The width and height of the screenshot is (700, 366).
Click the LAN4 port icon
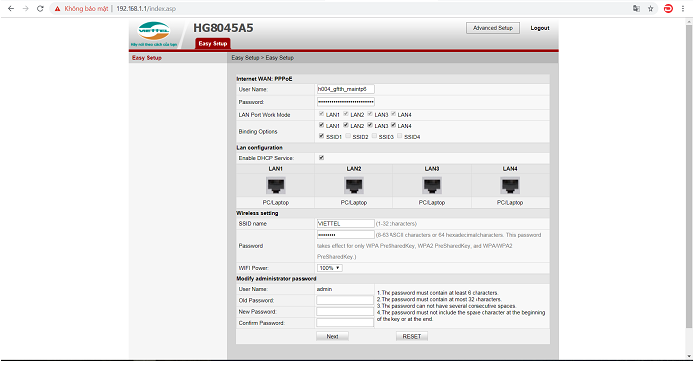click(510, 185)
